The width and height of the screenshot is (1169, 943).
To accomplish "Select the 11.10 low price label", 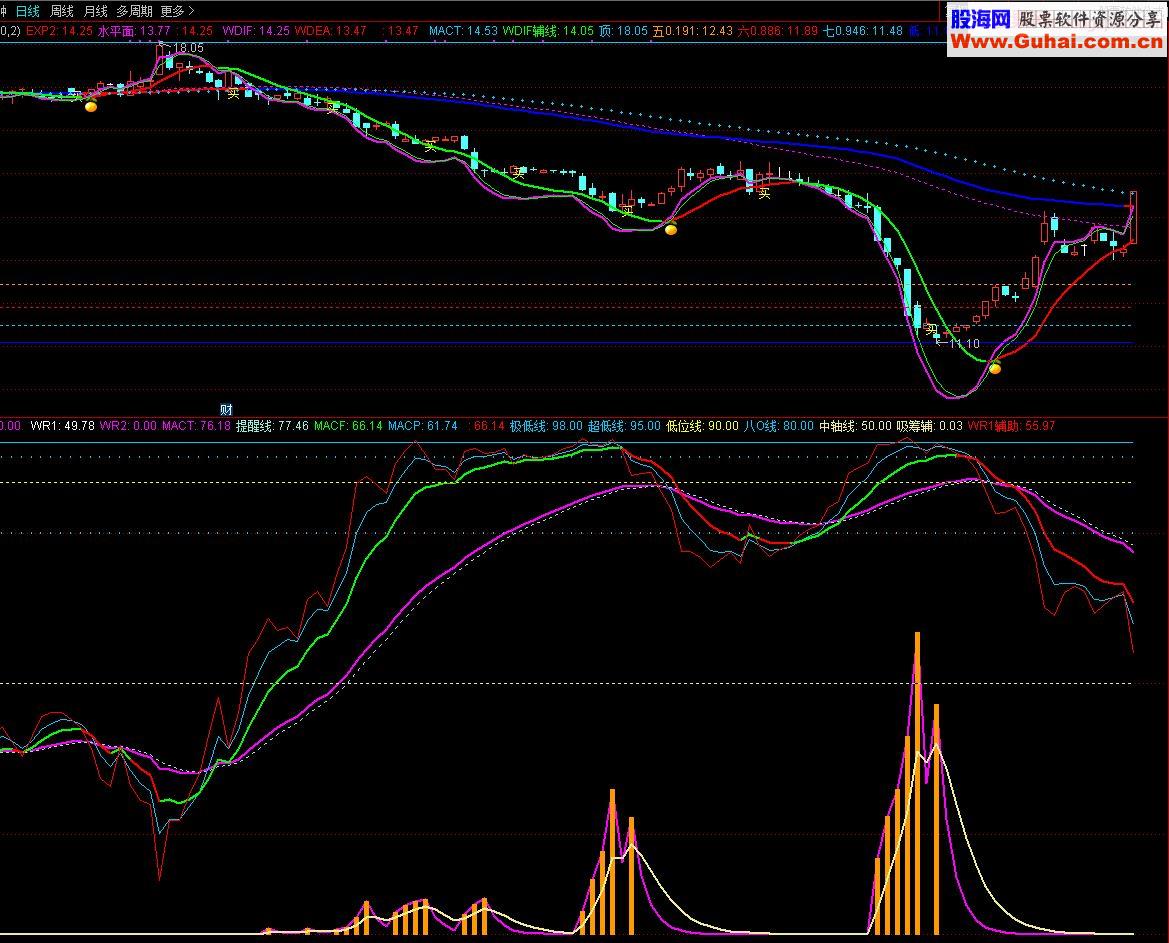I will [x=965, y=344].
